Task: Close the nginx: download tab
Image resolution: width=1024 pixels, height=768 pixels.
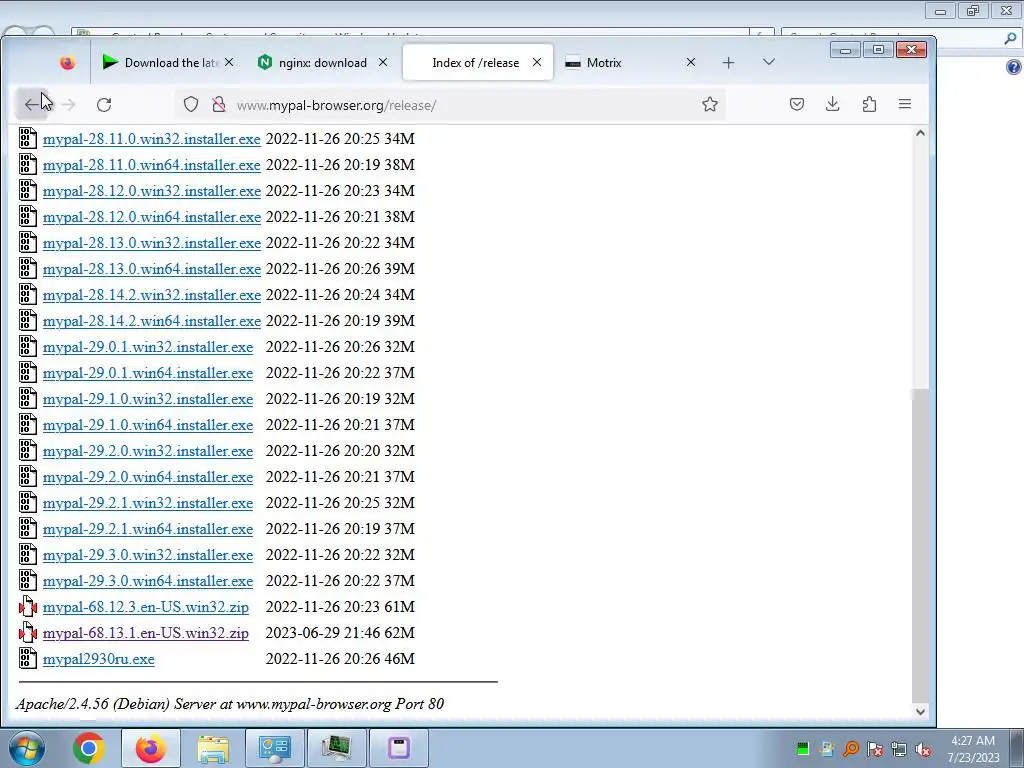Action: coord(383,63)
